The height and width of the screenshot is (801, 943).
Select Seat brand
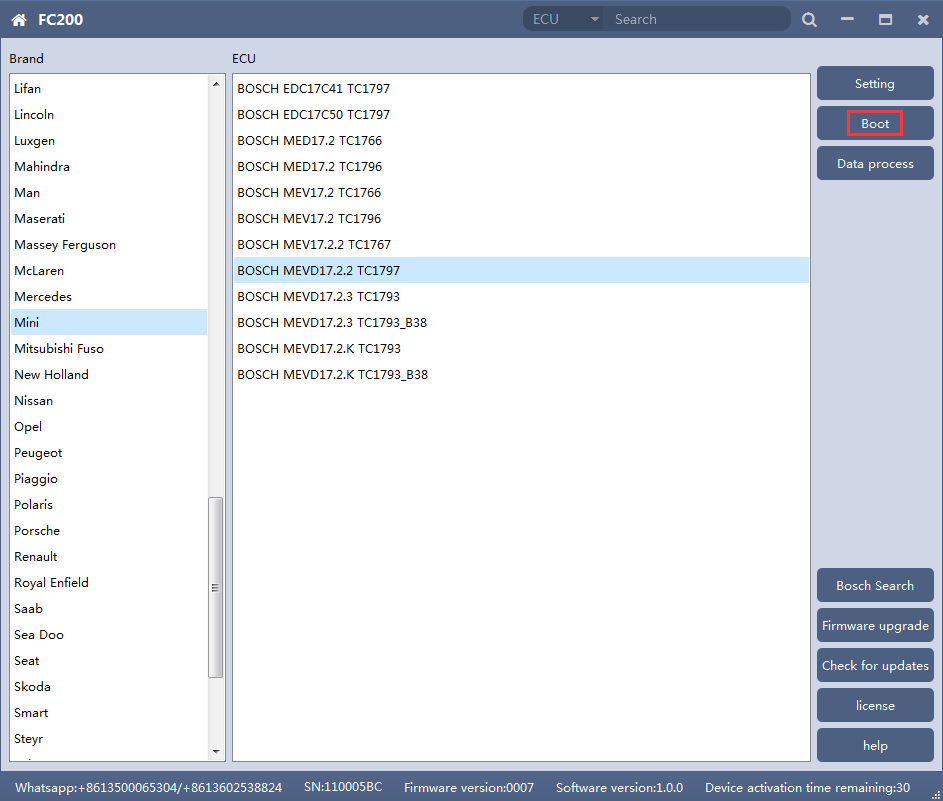(109, 661)
